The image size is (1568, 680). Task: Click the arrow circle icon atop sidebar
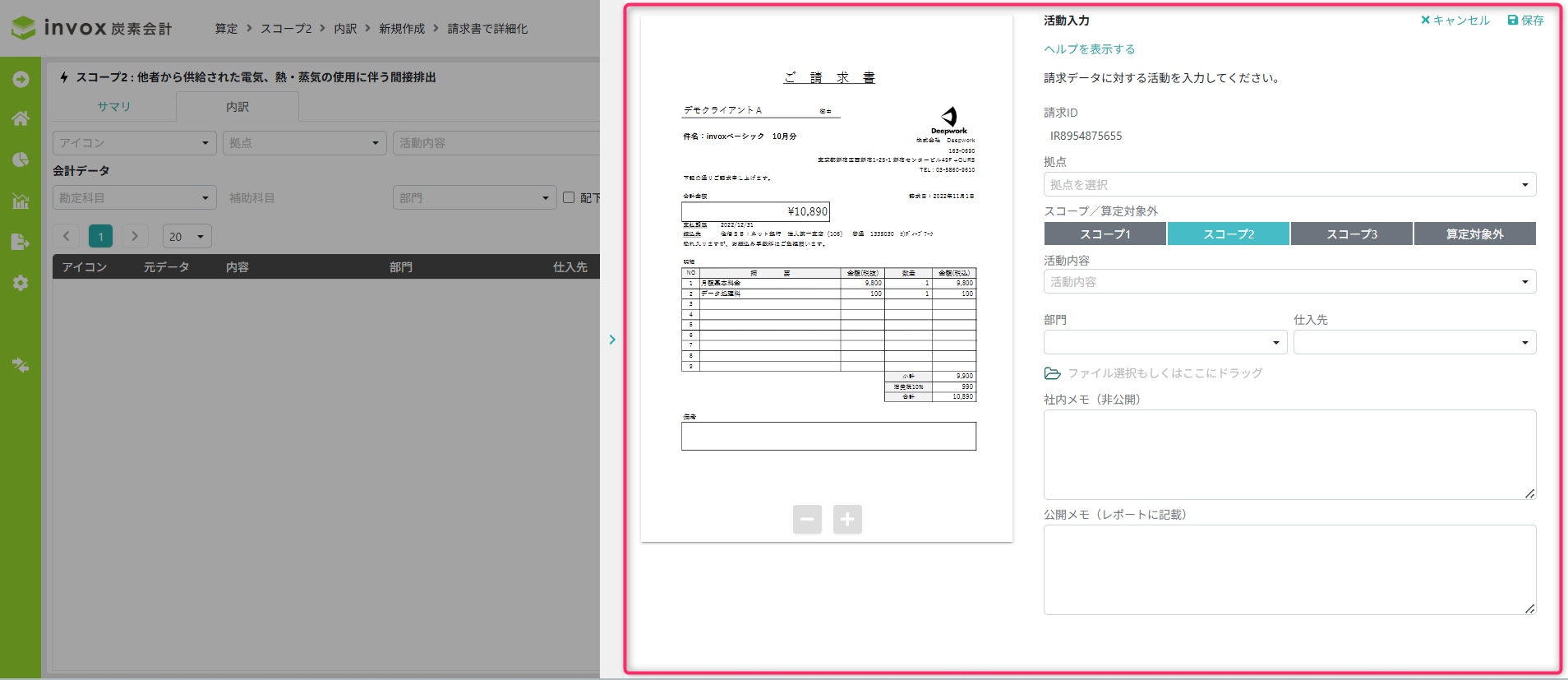21,79
